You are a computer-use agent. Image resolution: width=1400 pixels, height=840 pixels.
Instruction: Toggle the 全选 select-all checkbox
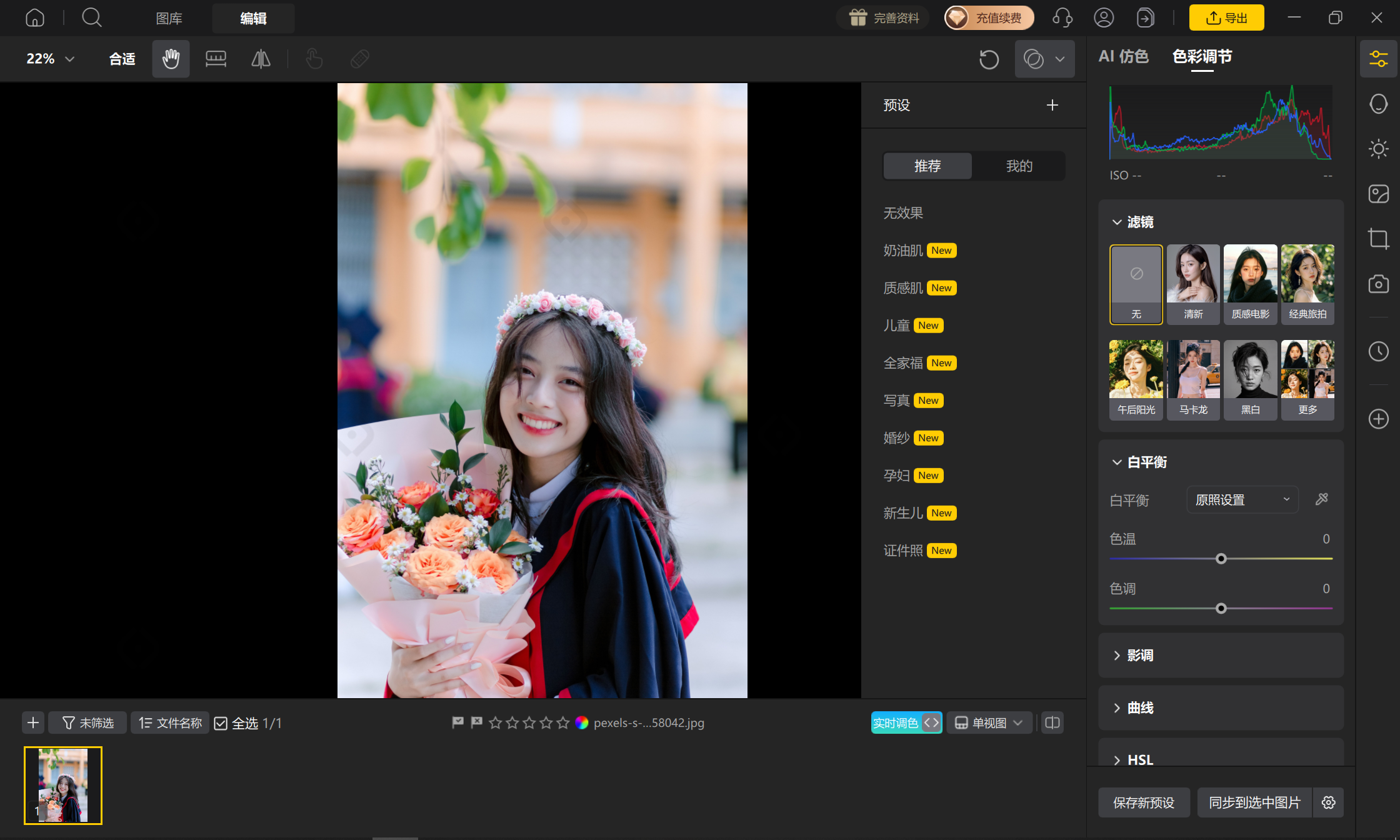click(x=221, y=723)
